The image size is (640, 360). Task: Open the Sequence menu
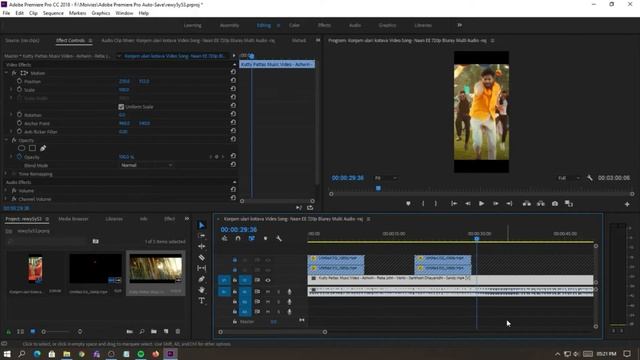pyautogui.click(x=53, y=13)
